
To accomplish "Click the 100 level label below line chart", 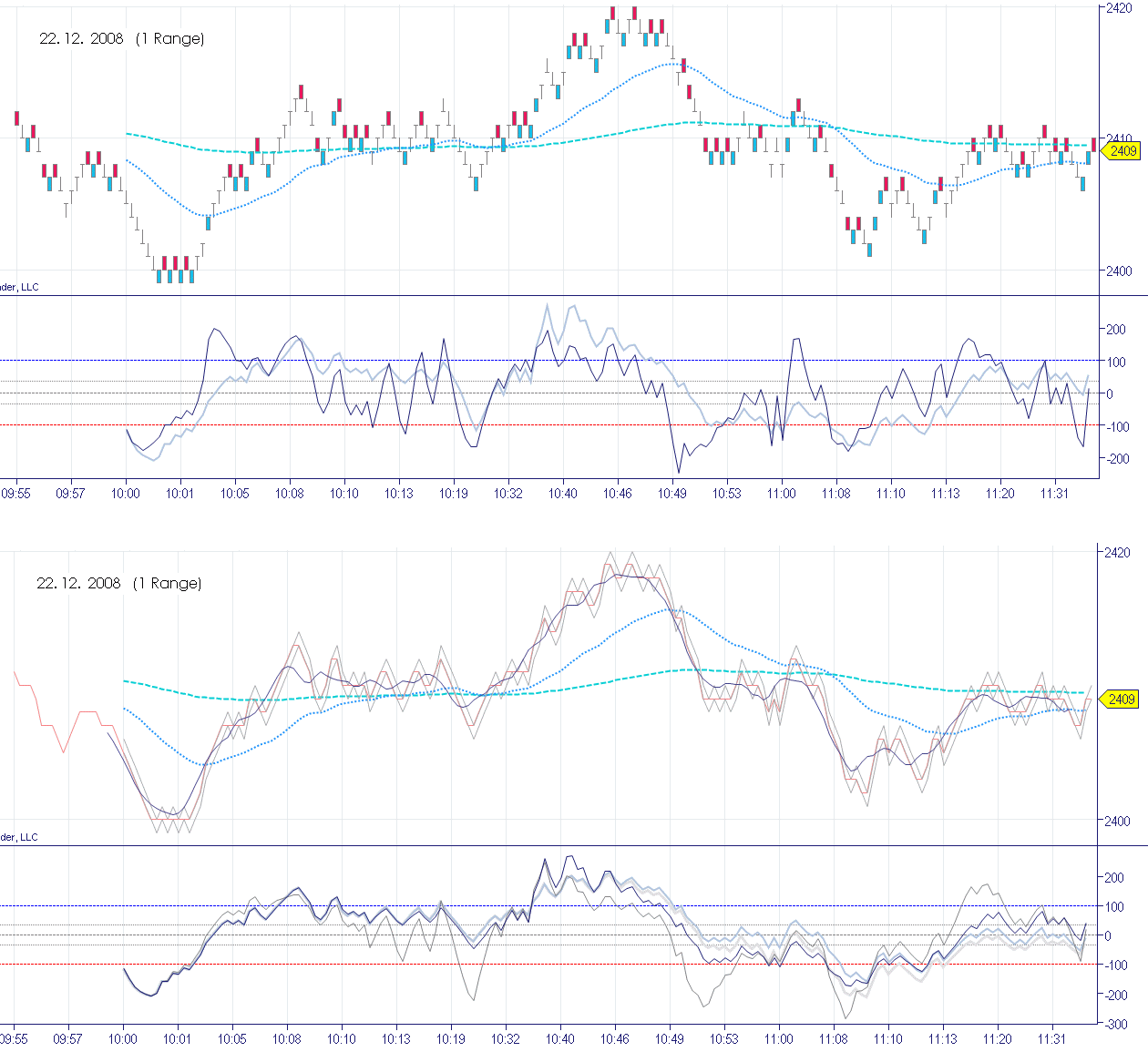I will [x=1113, y=907].
